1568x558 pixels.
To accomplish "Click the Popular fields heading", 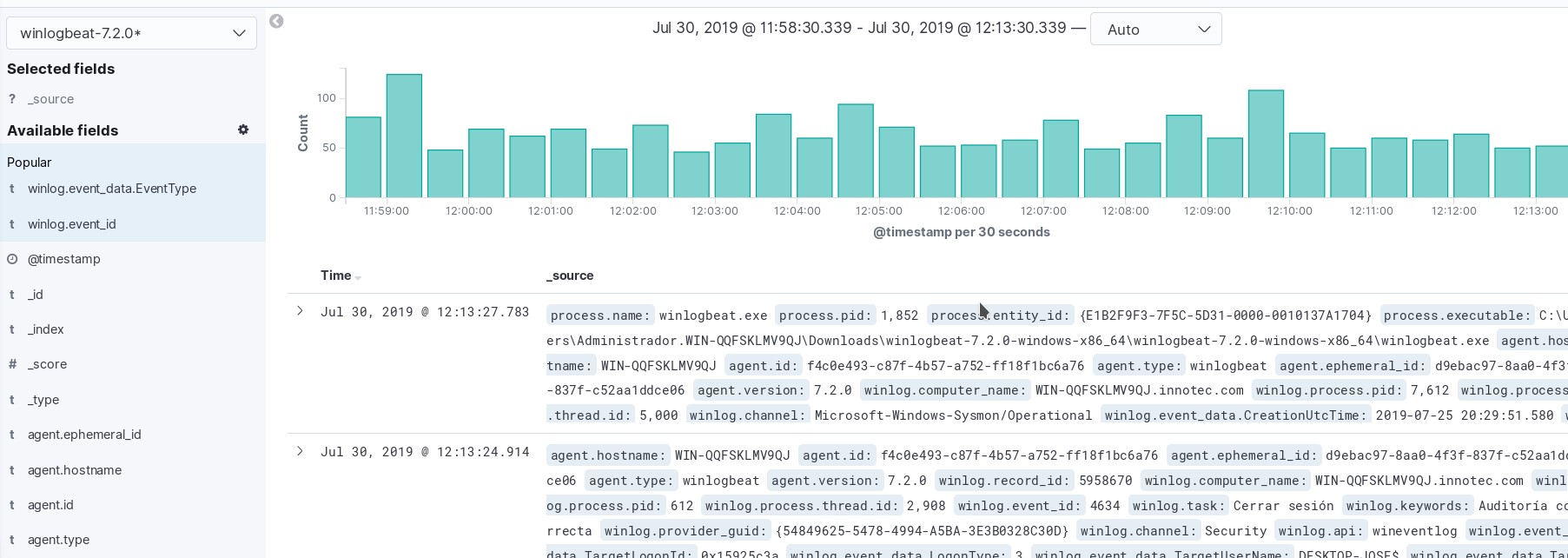I will [30, 163].
